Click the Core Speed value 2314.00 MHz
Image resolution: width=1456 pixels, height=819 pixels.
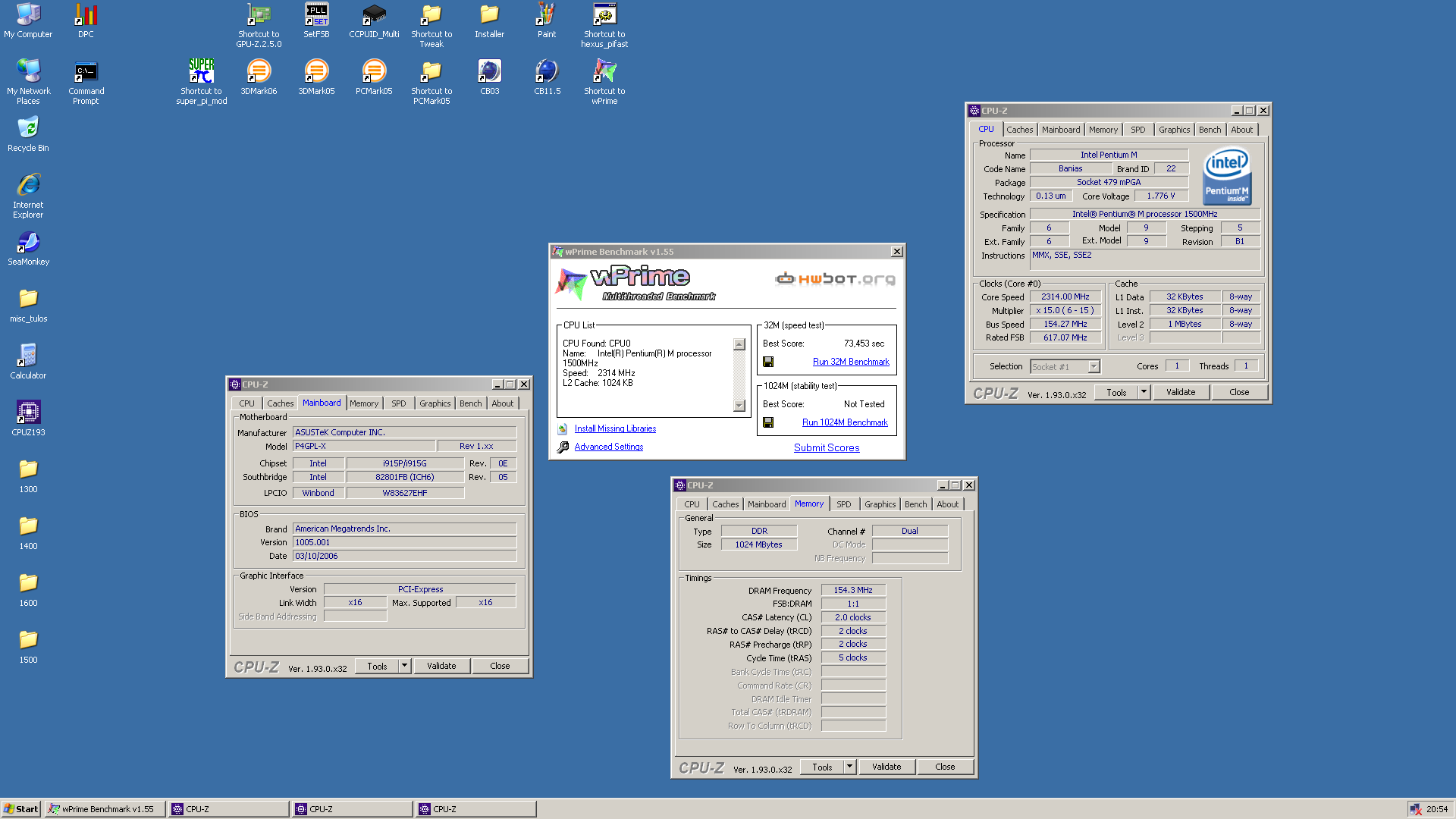[1065, 297]
